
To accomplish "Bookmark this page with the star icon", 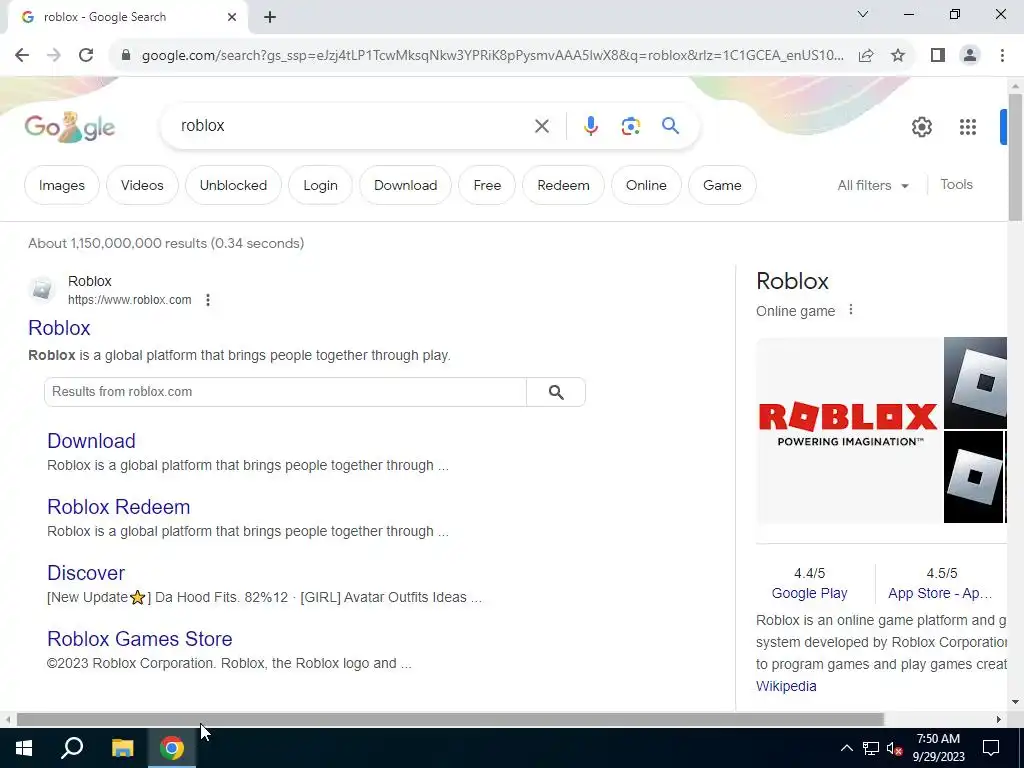I will [x=898, y=55].
